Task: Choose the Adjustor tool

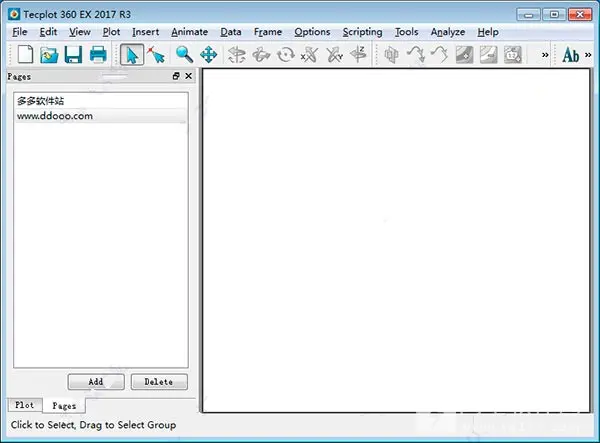Action: (x=155, y=55)
